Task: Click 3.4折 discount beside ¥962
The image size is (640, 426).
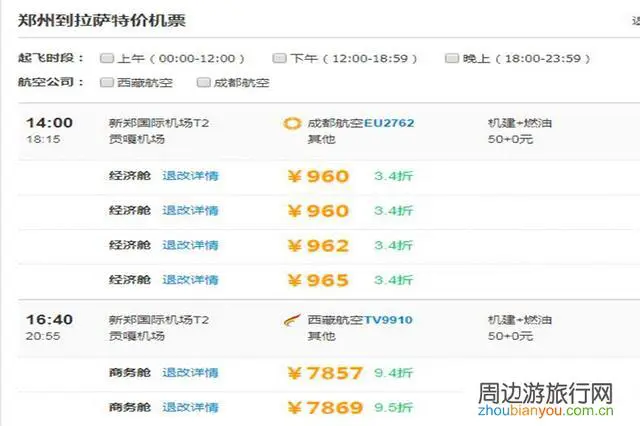Action: tap(393, 246)
